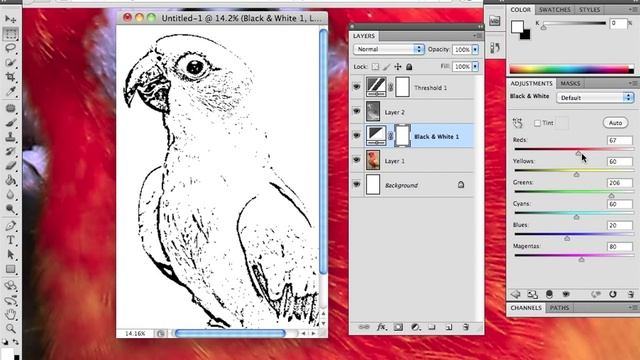
Task: Open the Color panel options menu
Action: 633,9
